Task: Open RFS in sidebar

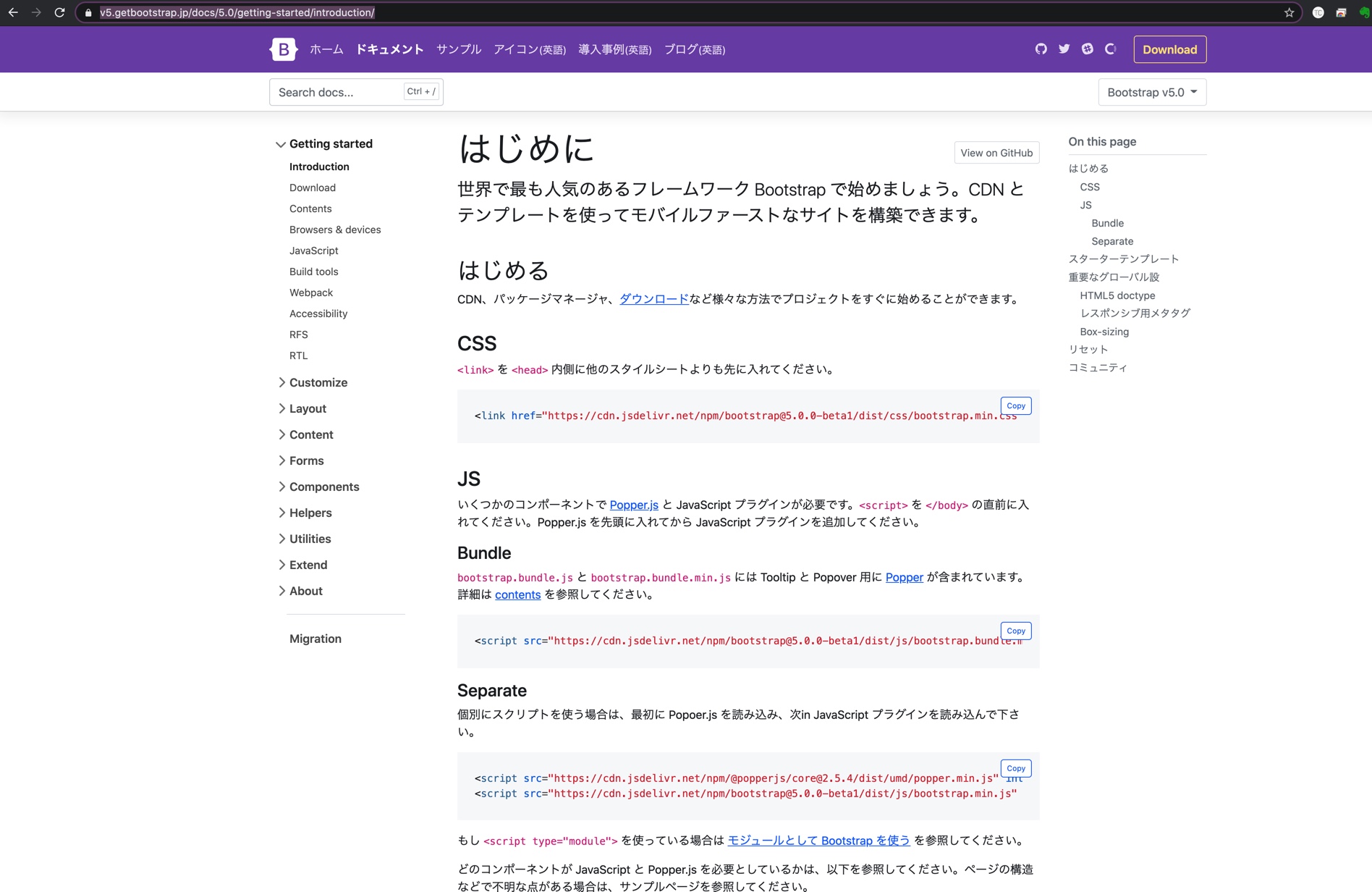Action: [x=299, y=334]
